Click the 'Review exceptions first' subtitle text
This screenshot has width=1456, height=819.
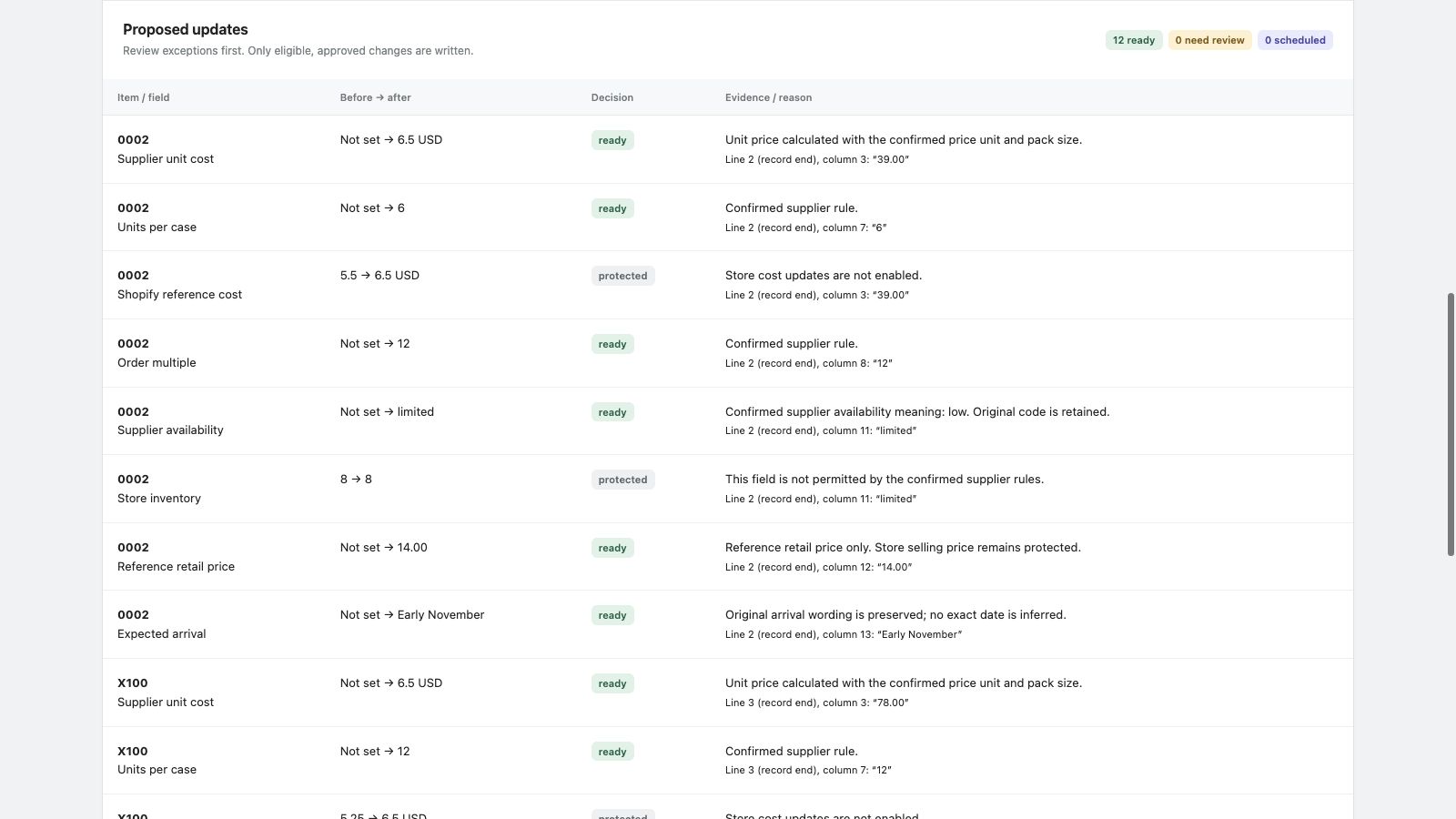(x=298, y=51)
